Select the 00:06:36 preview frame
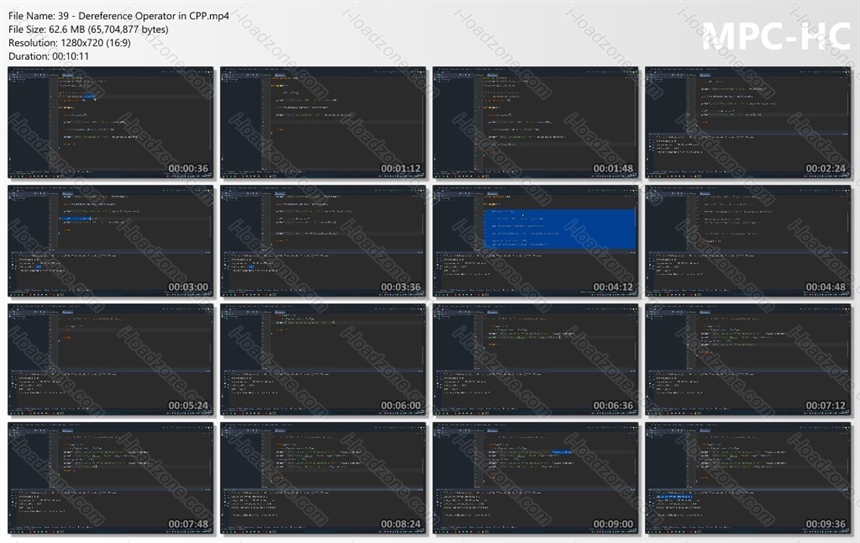 [x=535, y=360]
